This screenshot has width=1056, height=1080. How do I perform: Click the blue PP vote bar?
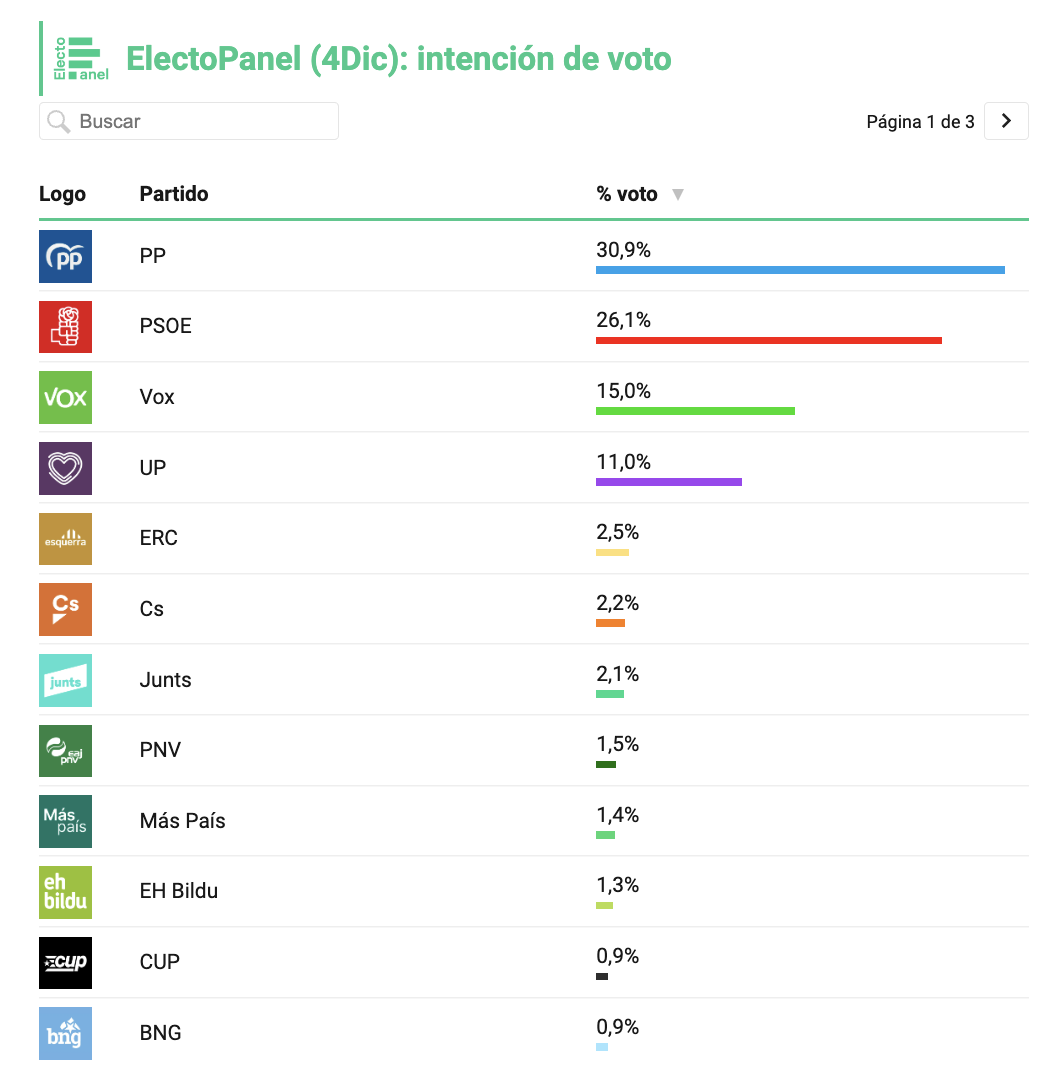pyautogui.click(x=800, y=270)
